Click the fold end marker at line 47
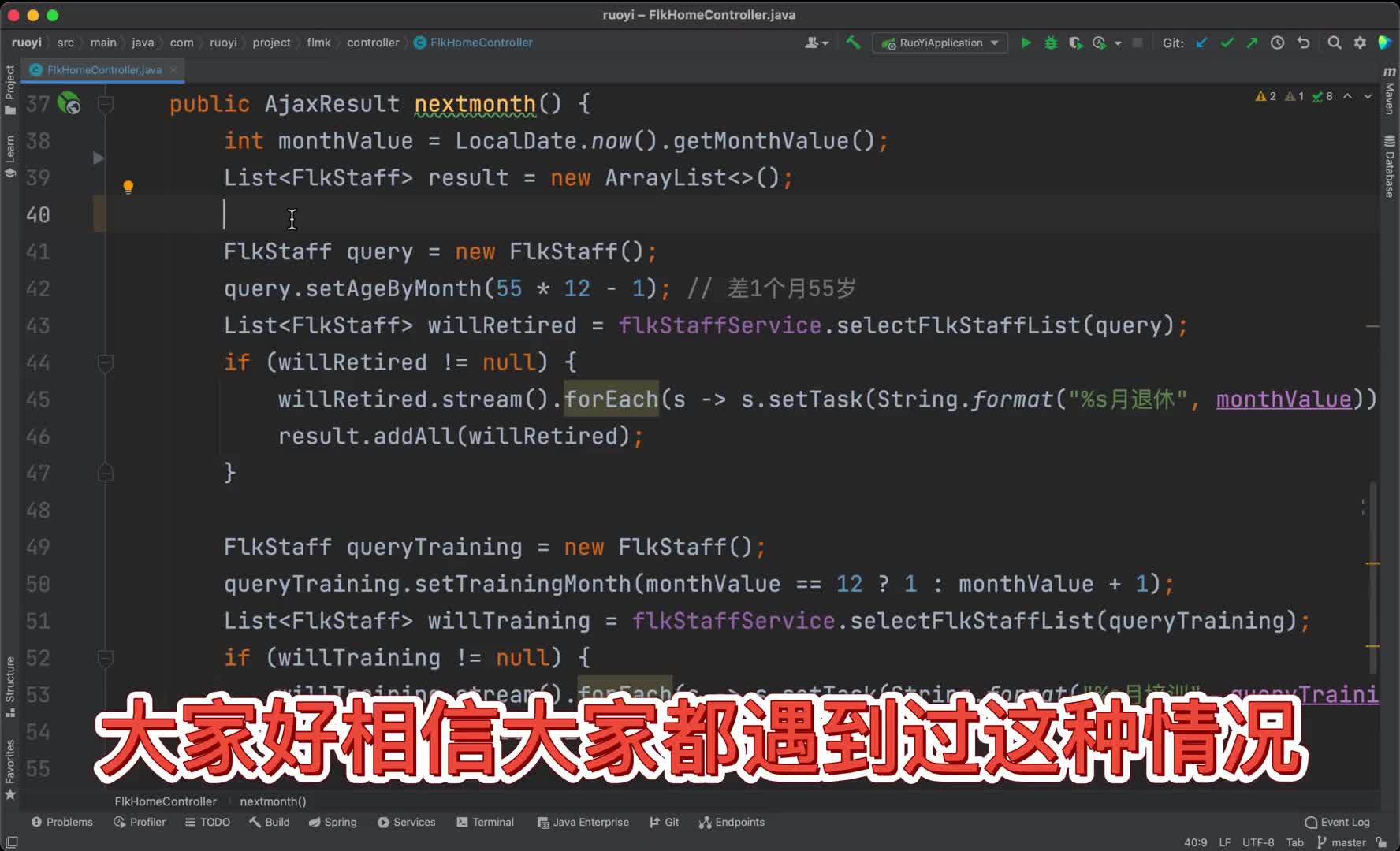Screen dimensions: 1400x851 tap(105, 473)
